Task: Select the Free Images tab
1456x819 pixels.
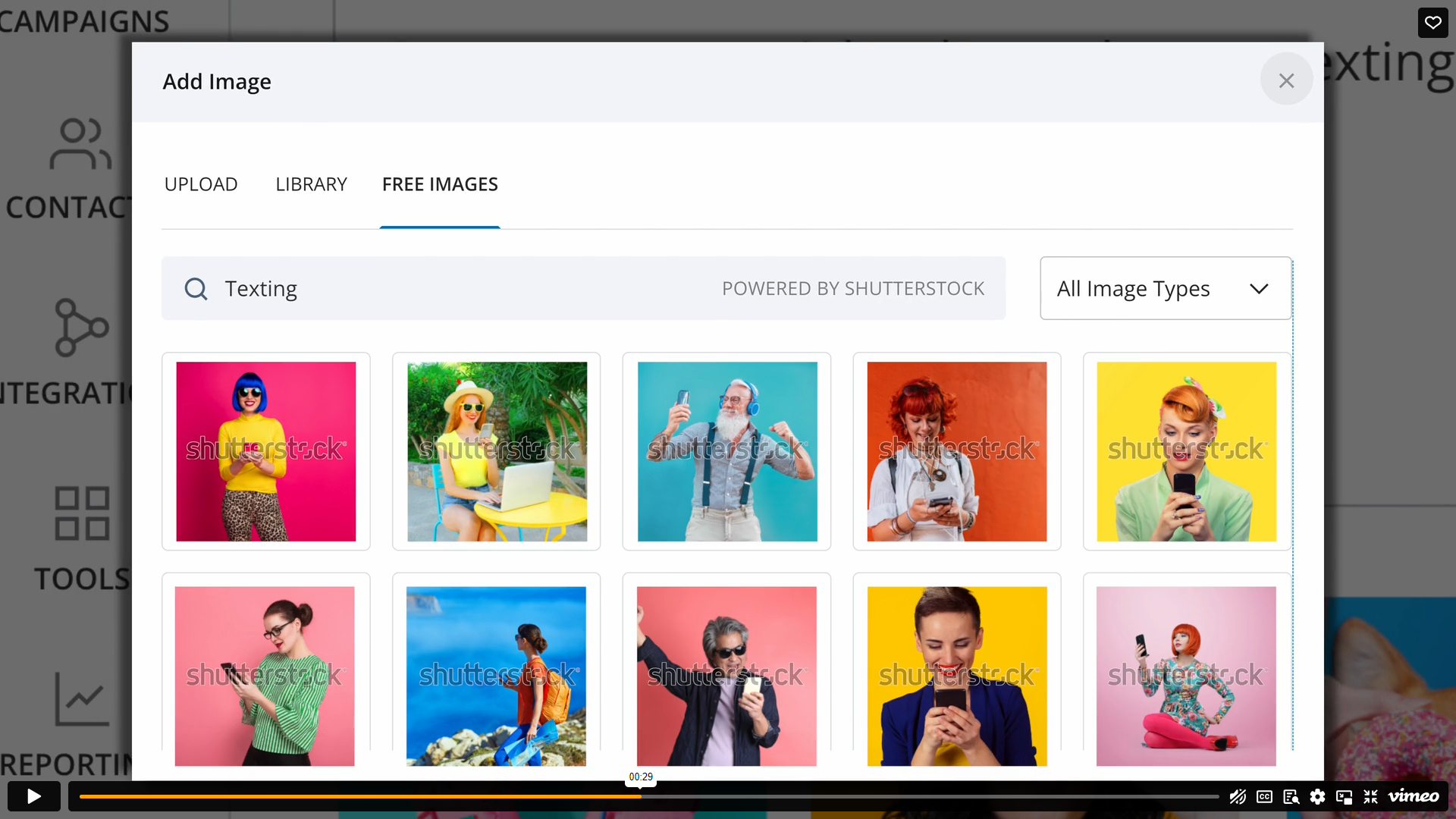Action: [x=440, y=184]
